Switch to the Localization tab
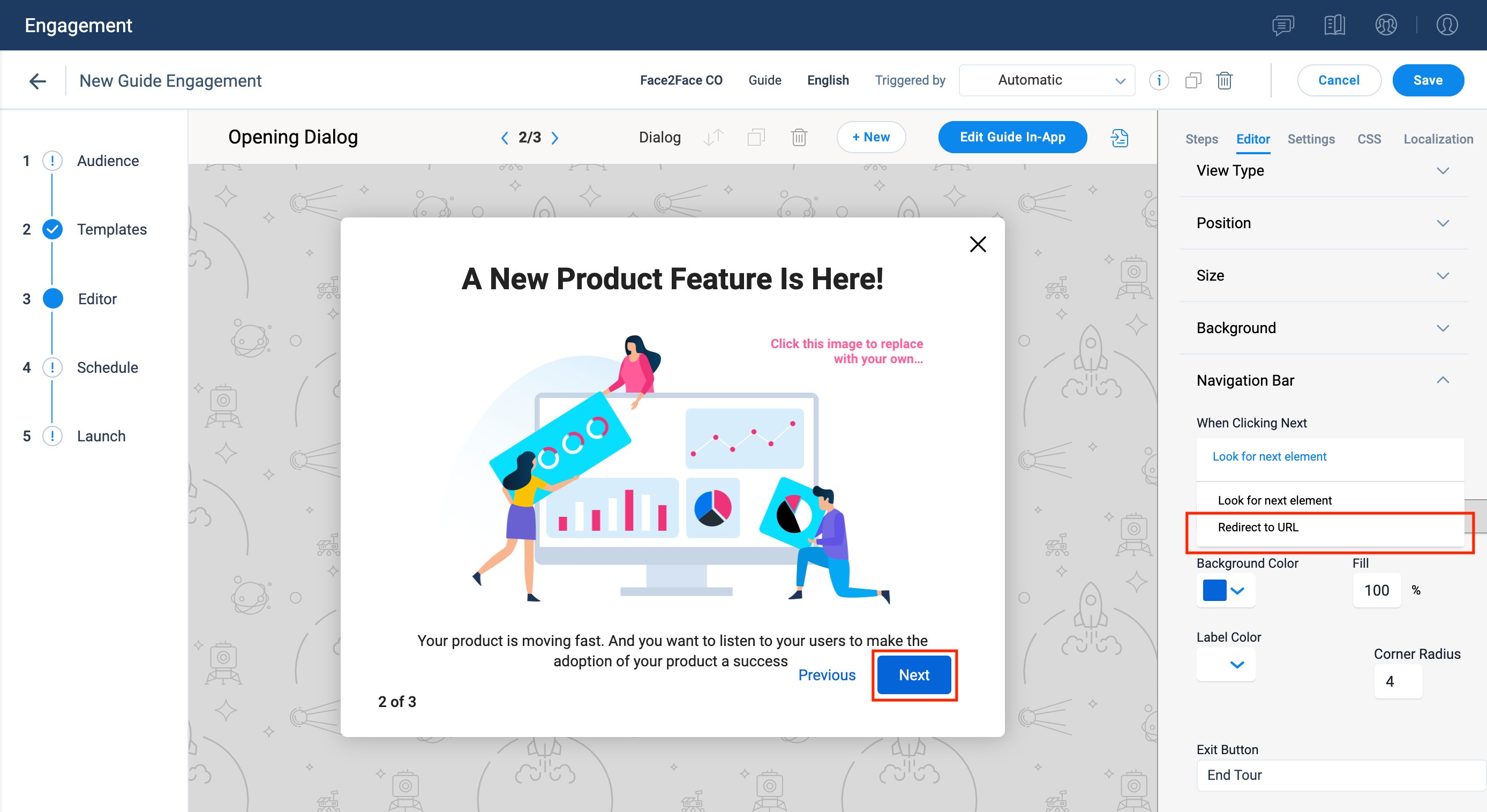 click(1438, 139)
